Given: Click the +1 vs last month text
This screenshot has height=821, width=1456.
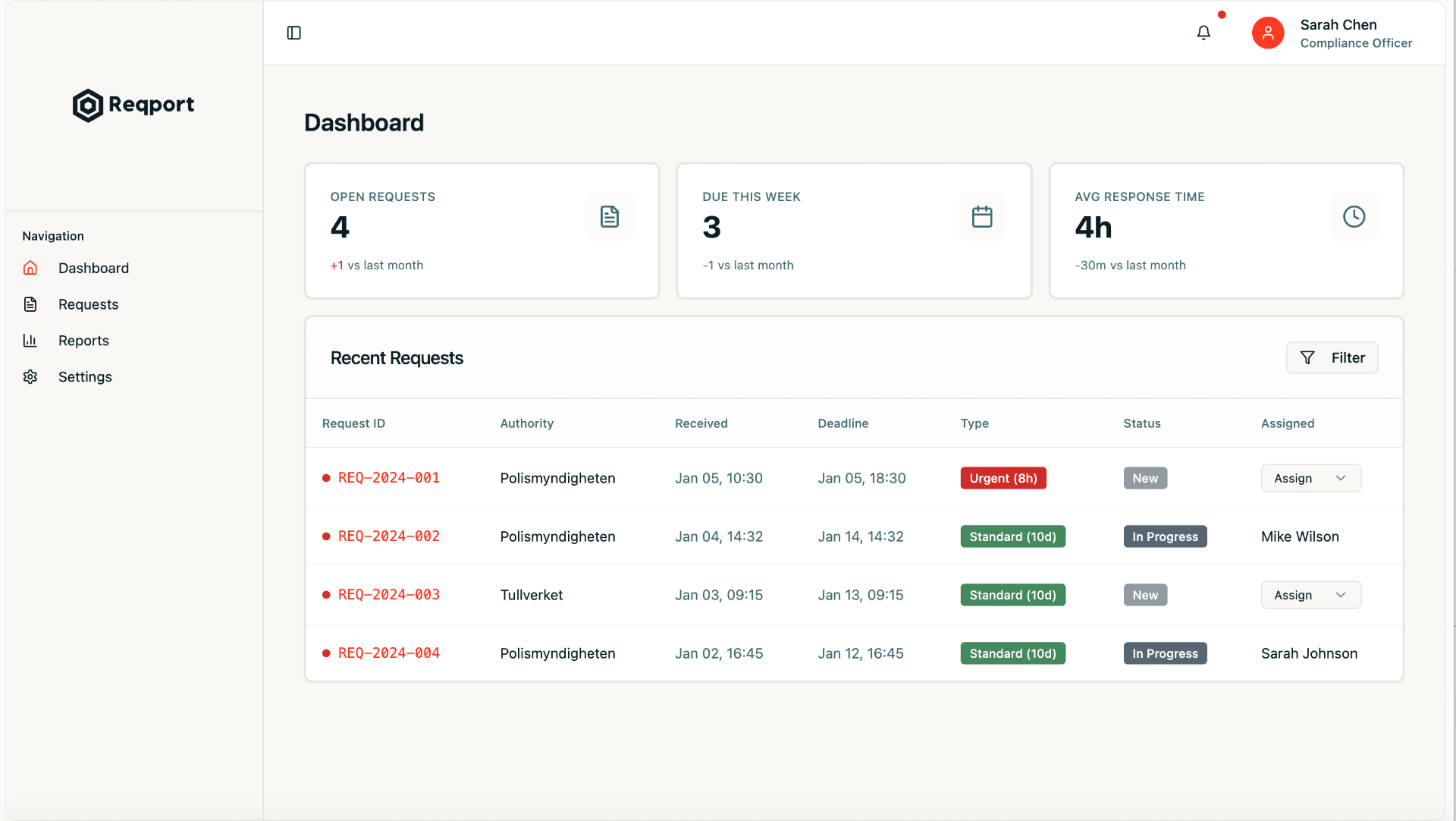Looking at the screenshot, I should click(377, 266).
